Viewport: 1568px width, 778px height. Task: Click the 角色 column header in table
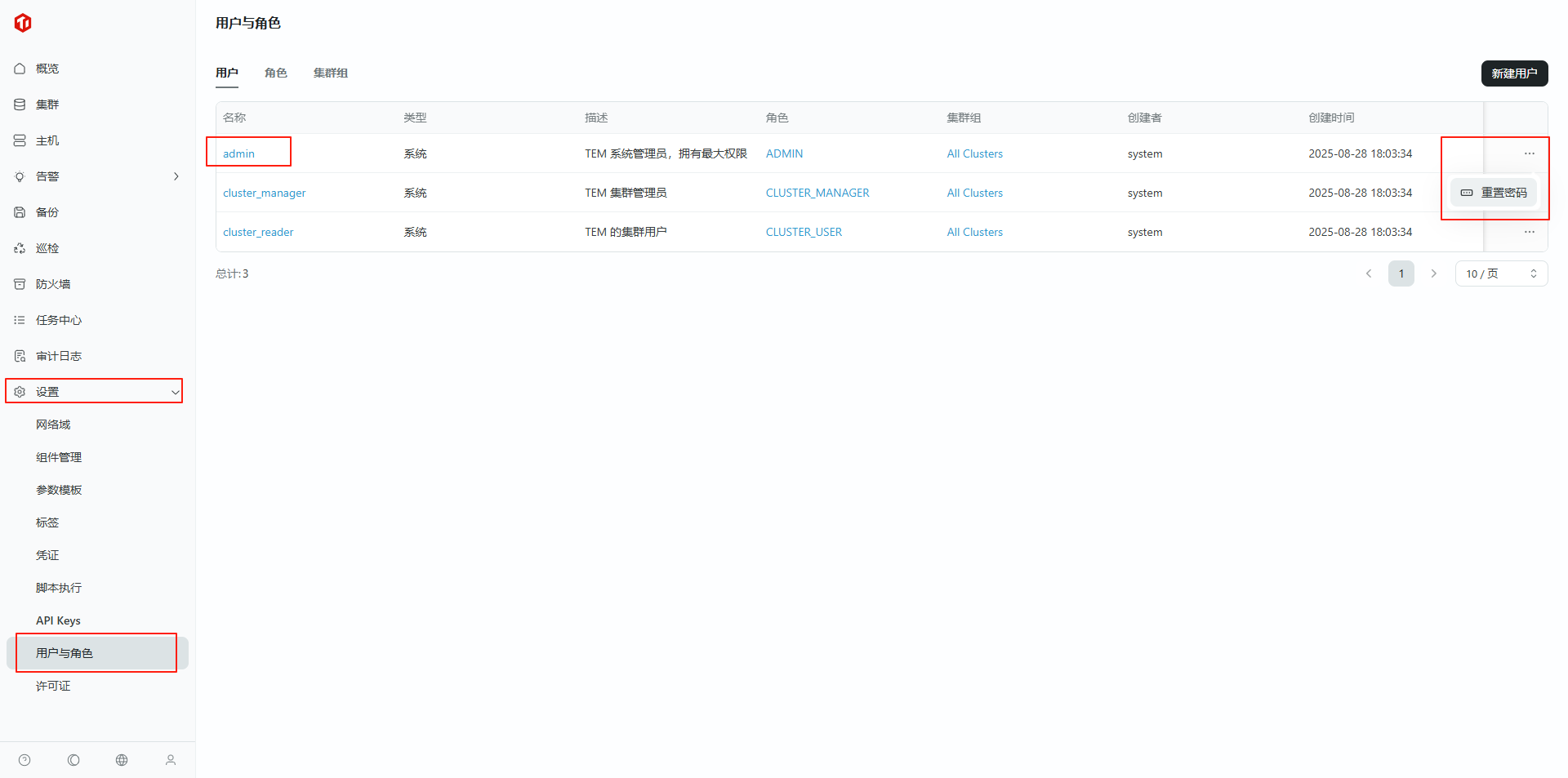tap(777, 118)
